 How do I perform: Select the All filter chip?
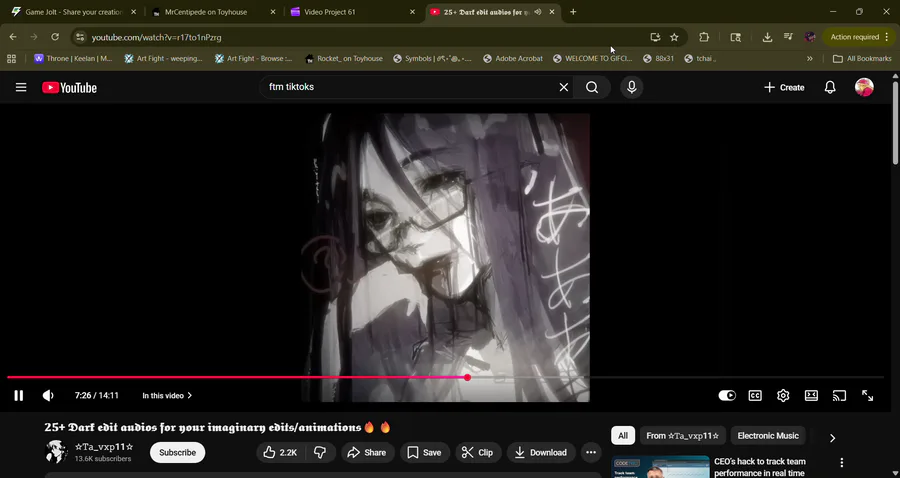click(x=623, y=436)
